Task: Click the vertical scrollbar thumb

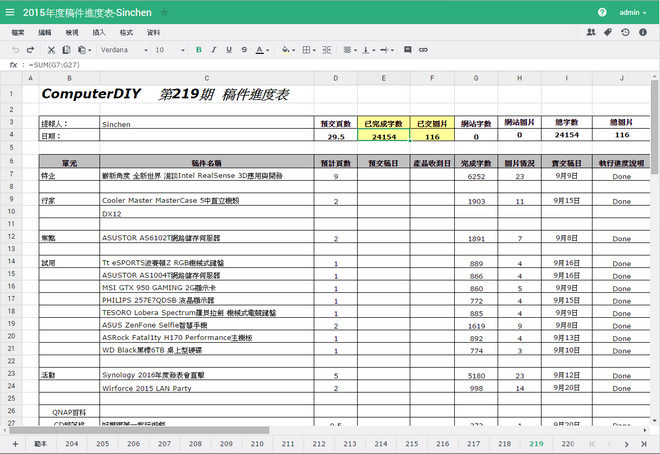Action: pyautogui.click(x=654, y=127)
